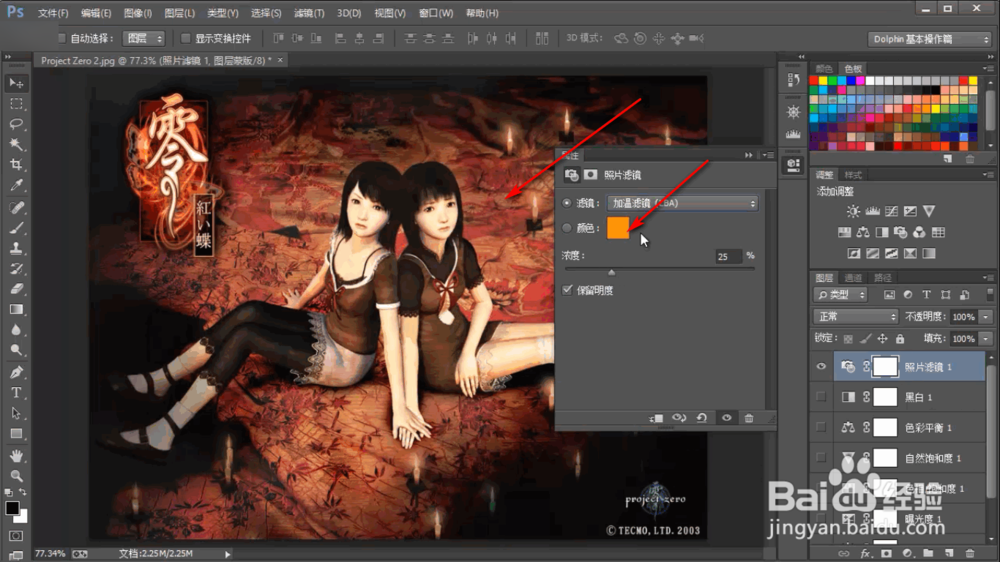Open the 滤镜(T) menu
Viewport: 1000px width, 562px height.
pyautogui.click(x=309, y=13)
